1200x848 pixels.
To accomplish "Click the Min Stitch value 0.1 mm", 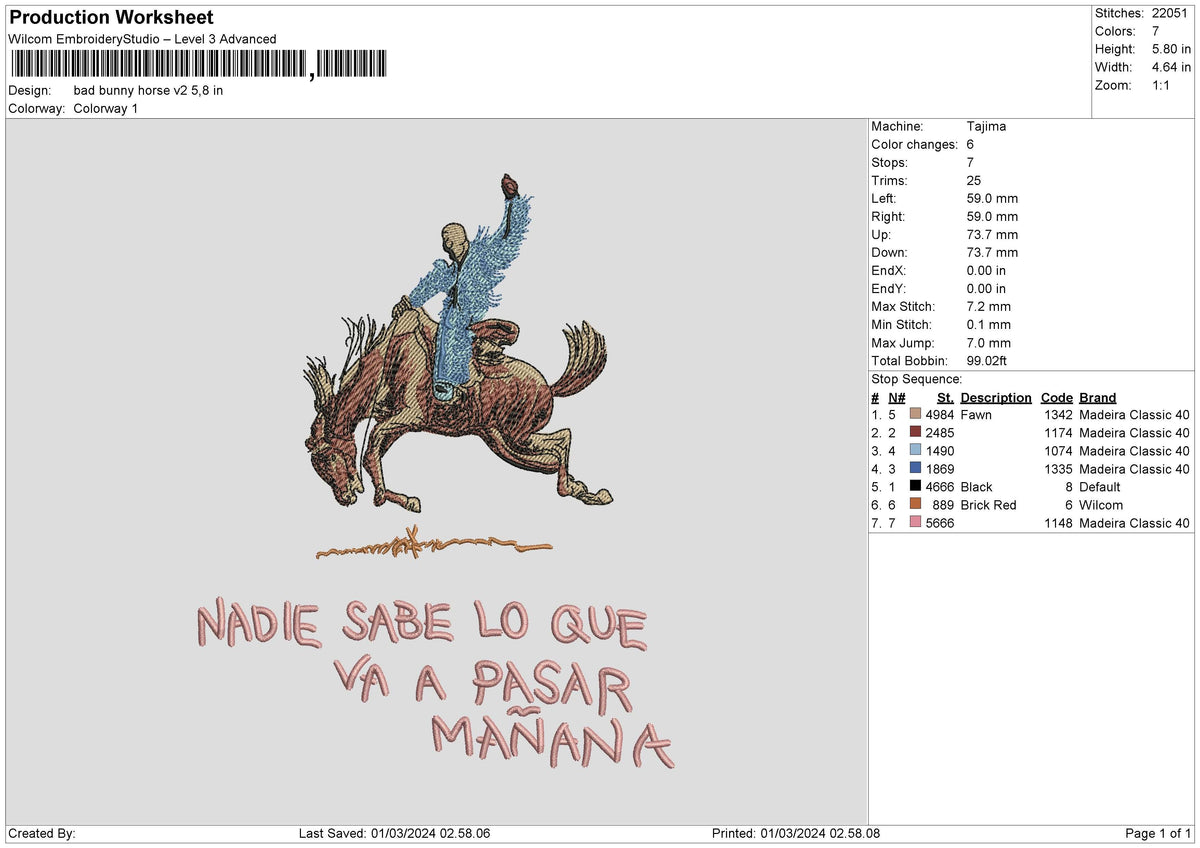I will click(989, 325).
